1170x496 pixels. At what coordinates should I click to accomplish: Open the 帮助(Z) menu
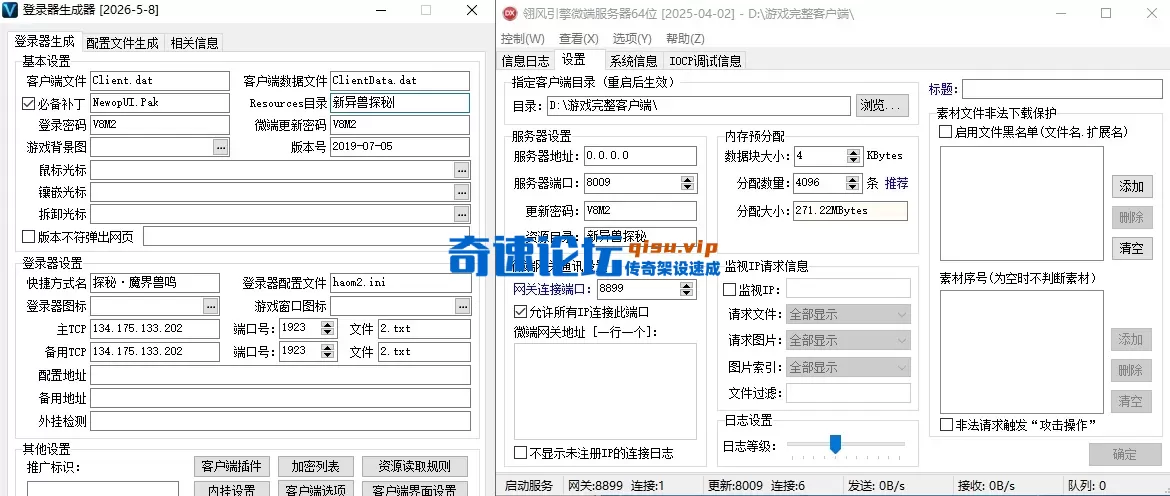click(x=685, y=39)
